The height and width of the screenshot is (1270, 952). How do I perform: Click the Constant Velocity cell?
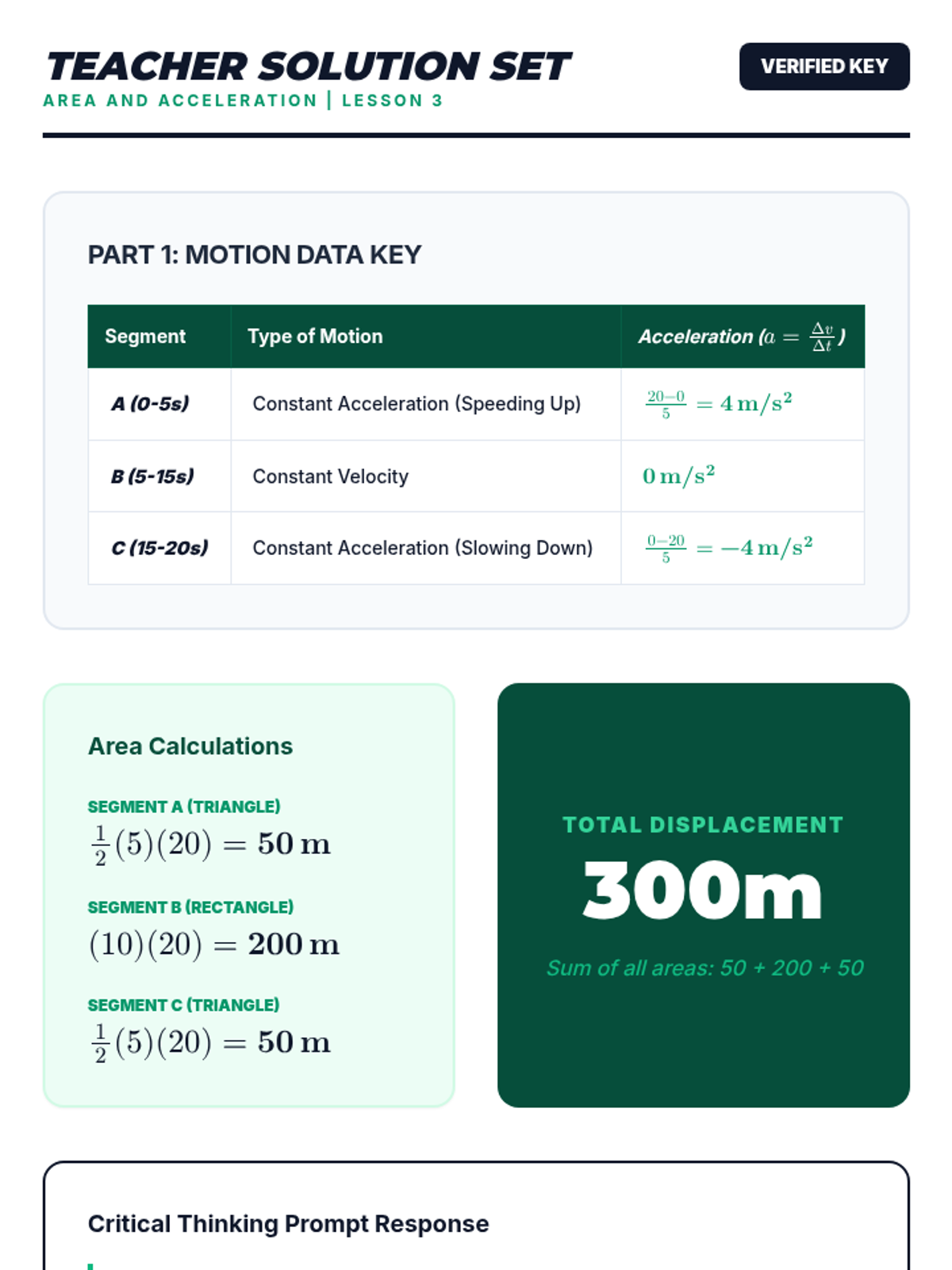[330, 476]
